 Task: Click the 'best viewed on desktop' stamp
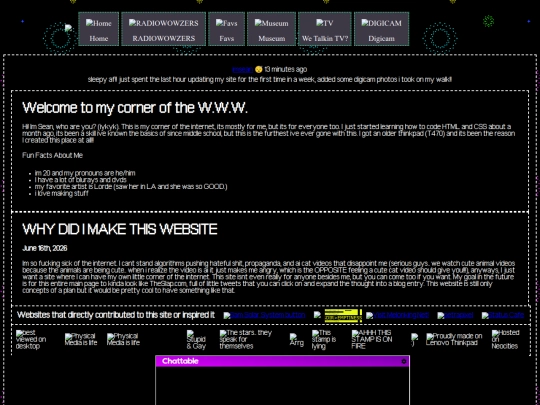[x=31, y=340]
